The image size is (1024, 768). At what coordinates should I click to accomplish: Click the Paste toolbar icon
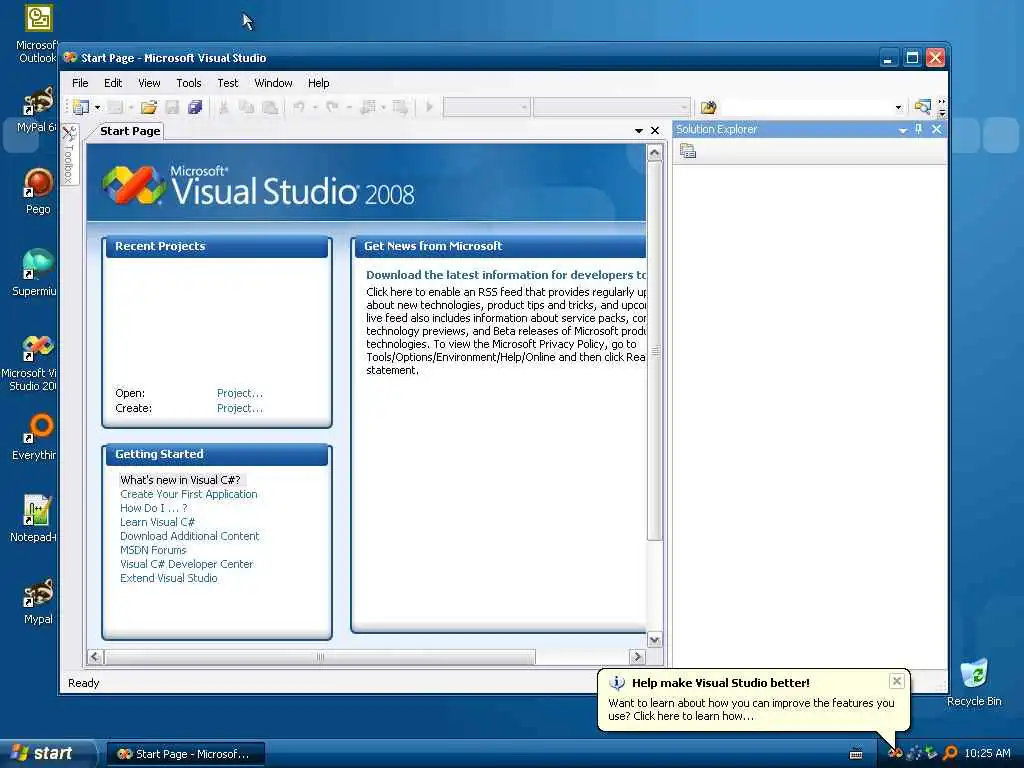(x=270, y=107)
